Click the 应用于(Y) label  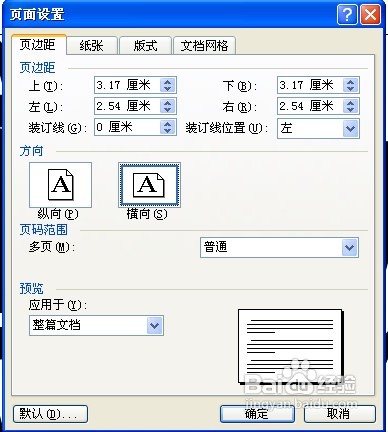(x=58, y=305)
